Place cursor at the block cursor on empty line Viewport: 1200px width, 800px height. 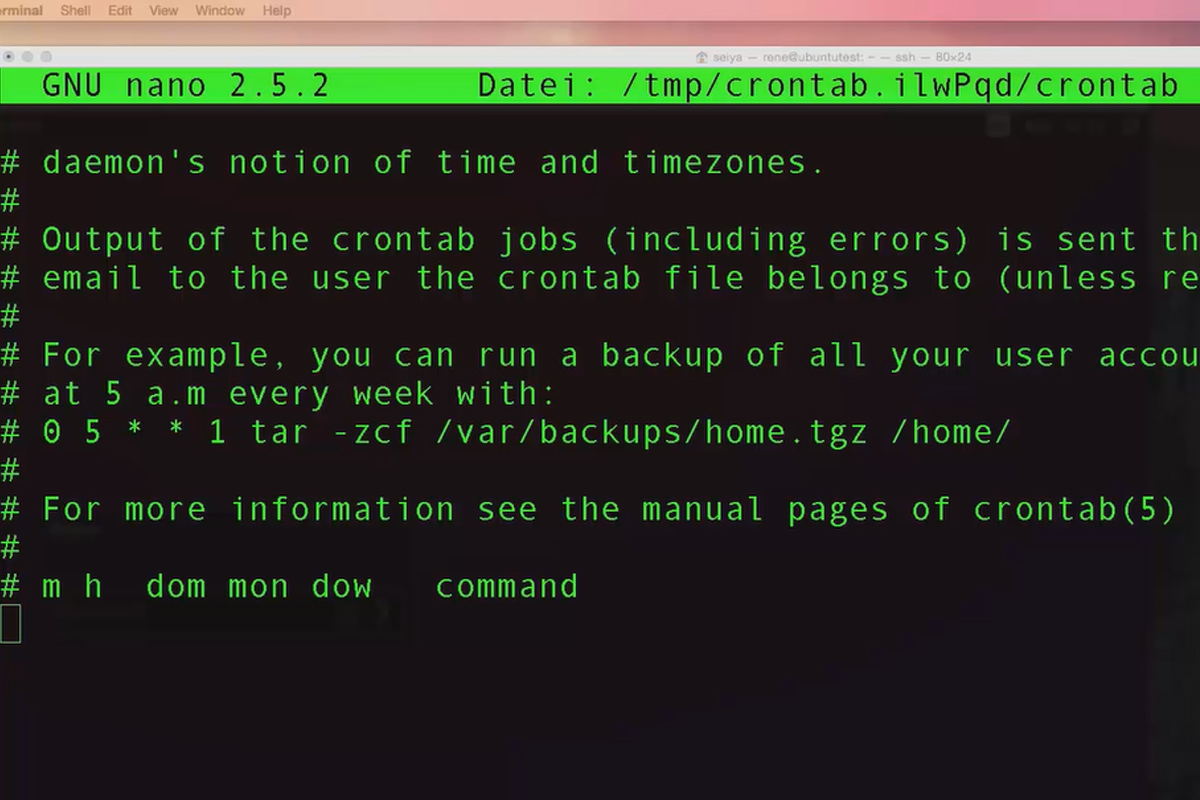pos(10,623)
